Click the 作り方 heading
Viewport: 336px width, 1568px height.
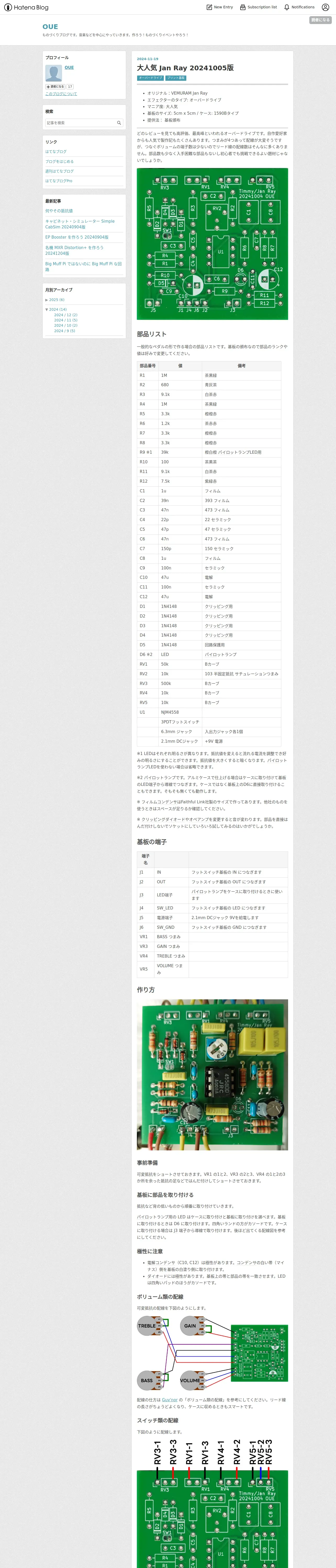point(146,990)
